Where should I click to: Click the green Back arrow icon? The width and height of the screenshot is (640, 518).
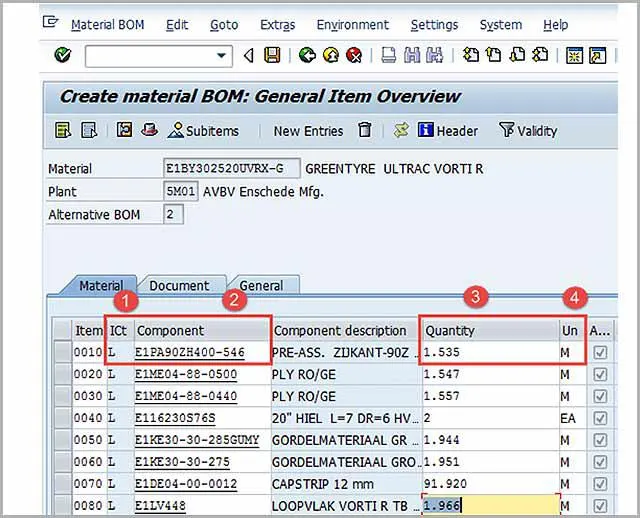click(x=307, y=55)
